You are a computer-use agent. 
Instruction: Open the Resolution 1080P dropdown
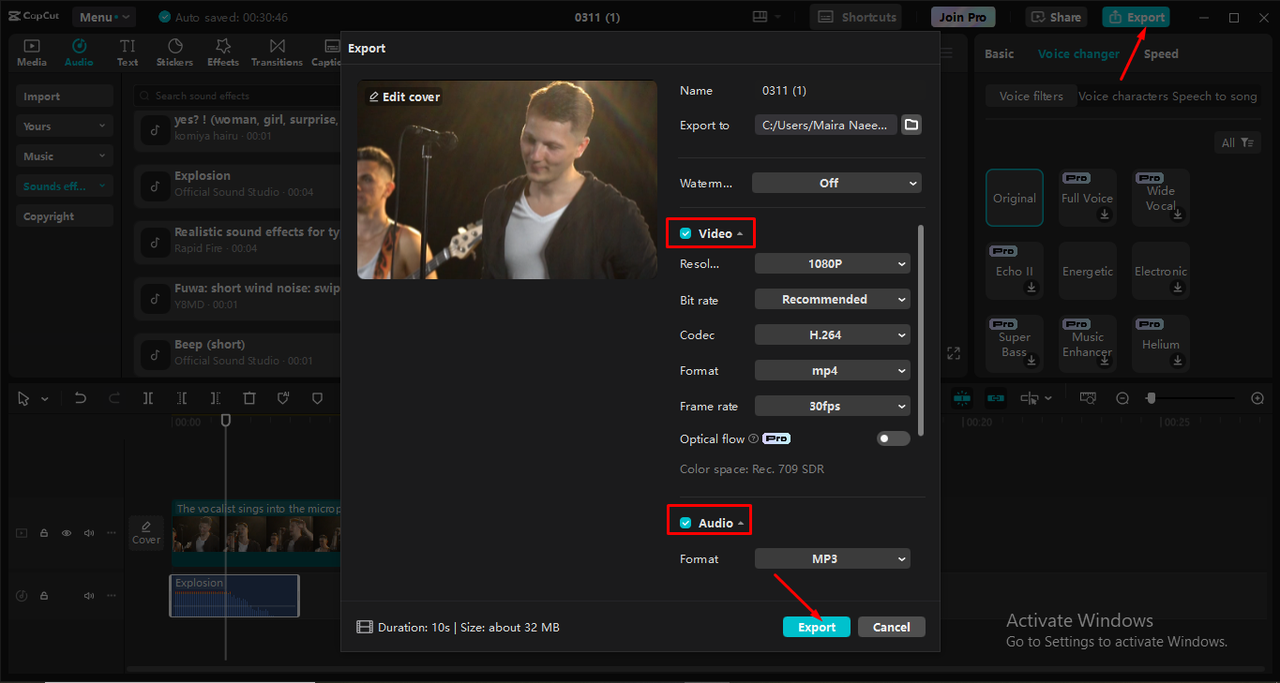click(832, 264)
